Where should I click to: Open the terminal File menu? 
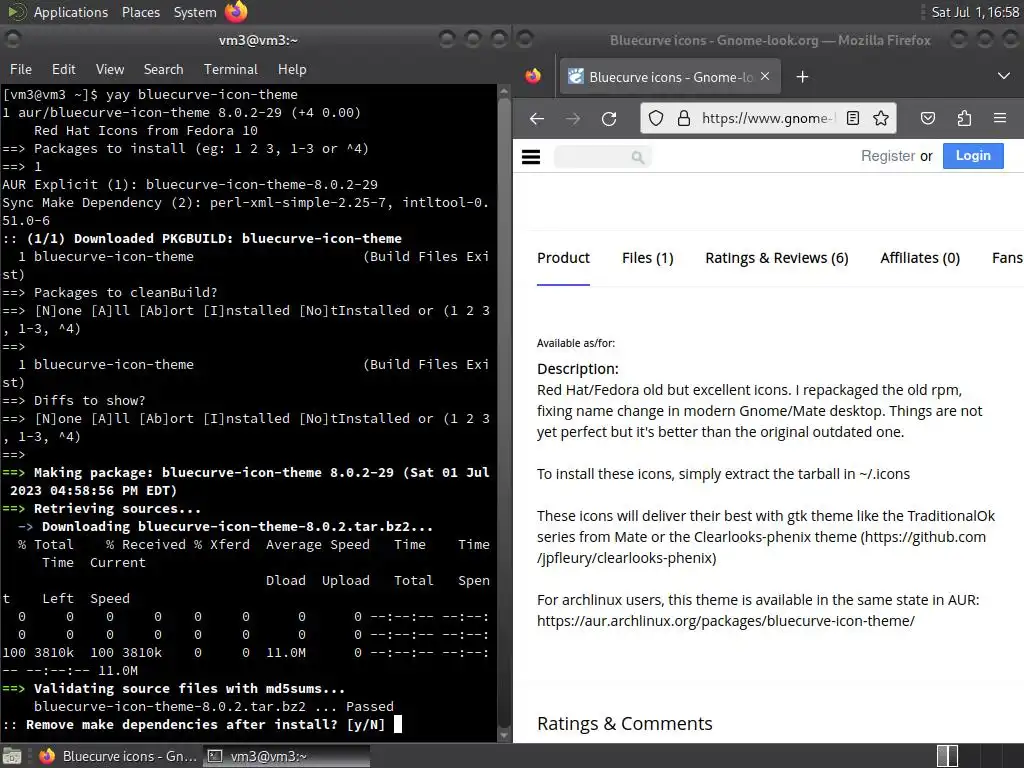pyautogui.click(x=20, y=69)
